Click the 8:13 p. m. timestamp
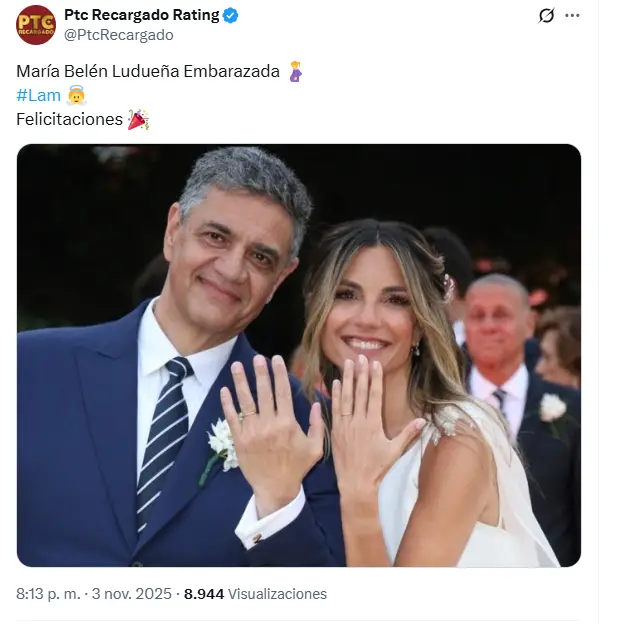Screen dimensions: 626x624 [48, 594]
